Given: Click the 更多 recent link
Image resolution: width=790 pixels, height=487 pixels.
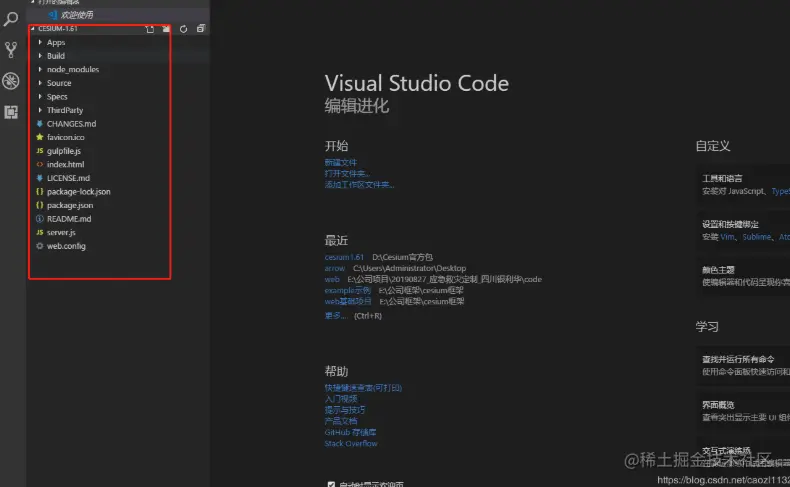Looking at the screenshot, I should (336, 316).
